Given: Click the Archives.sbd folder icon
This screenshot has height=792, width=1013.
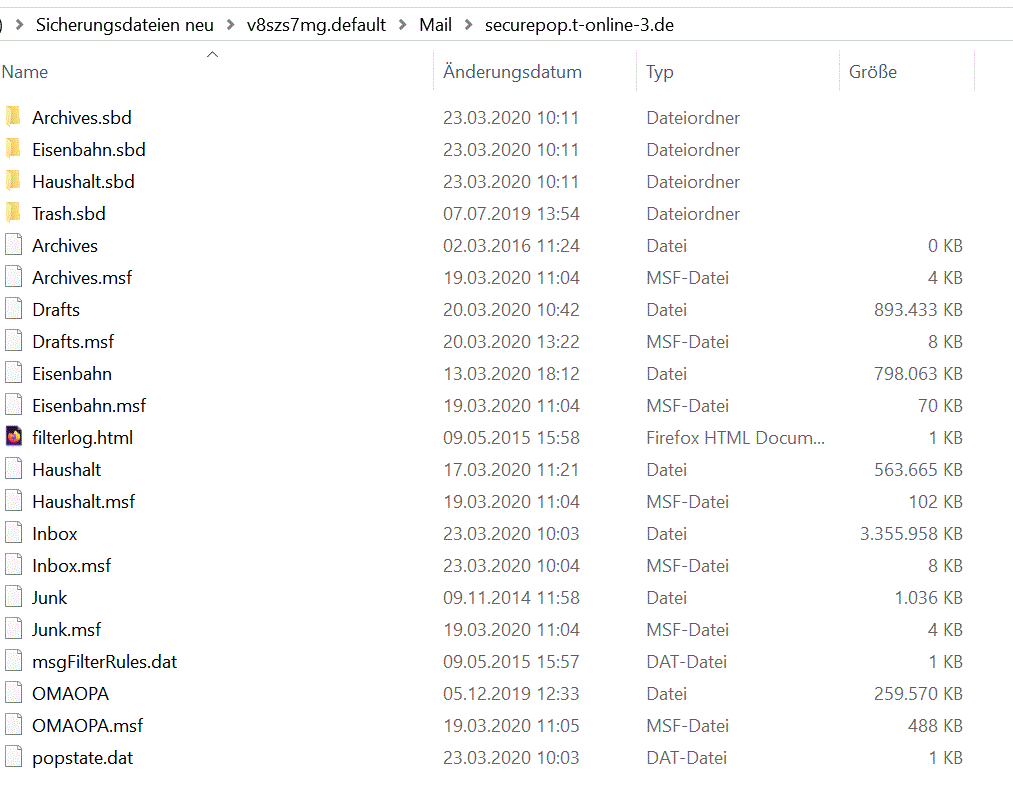Looking at the screenshot, I should [x=13, y=117].
